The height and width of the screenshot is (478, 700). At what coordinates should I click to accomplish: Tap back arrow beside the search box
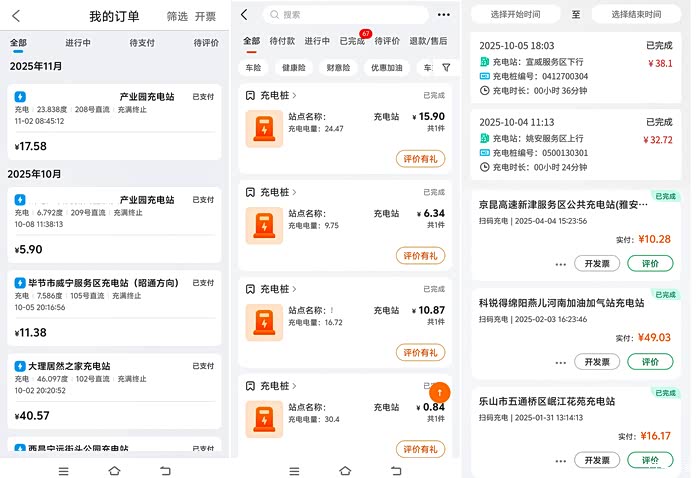244,15
